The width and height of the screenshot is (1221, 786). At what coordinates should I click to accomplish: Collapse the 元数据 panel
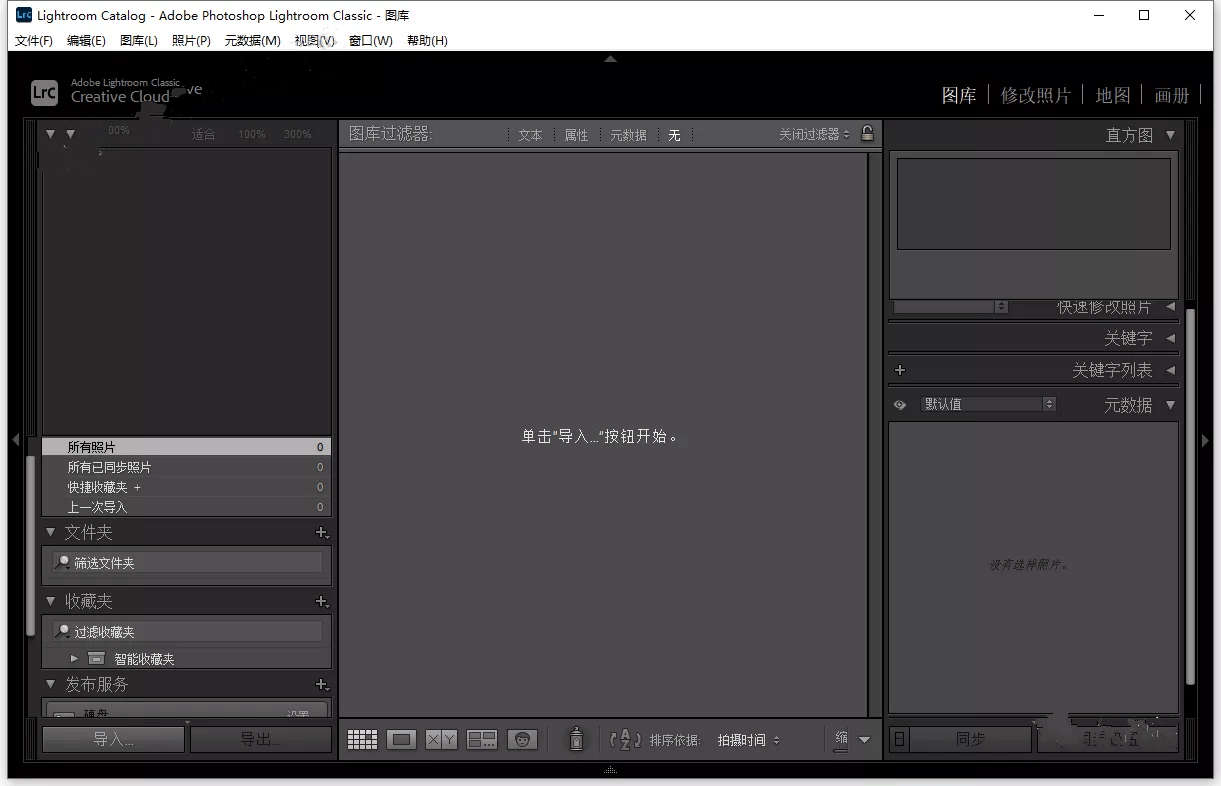[1170, 405]
